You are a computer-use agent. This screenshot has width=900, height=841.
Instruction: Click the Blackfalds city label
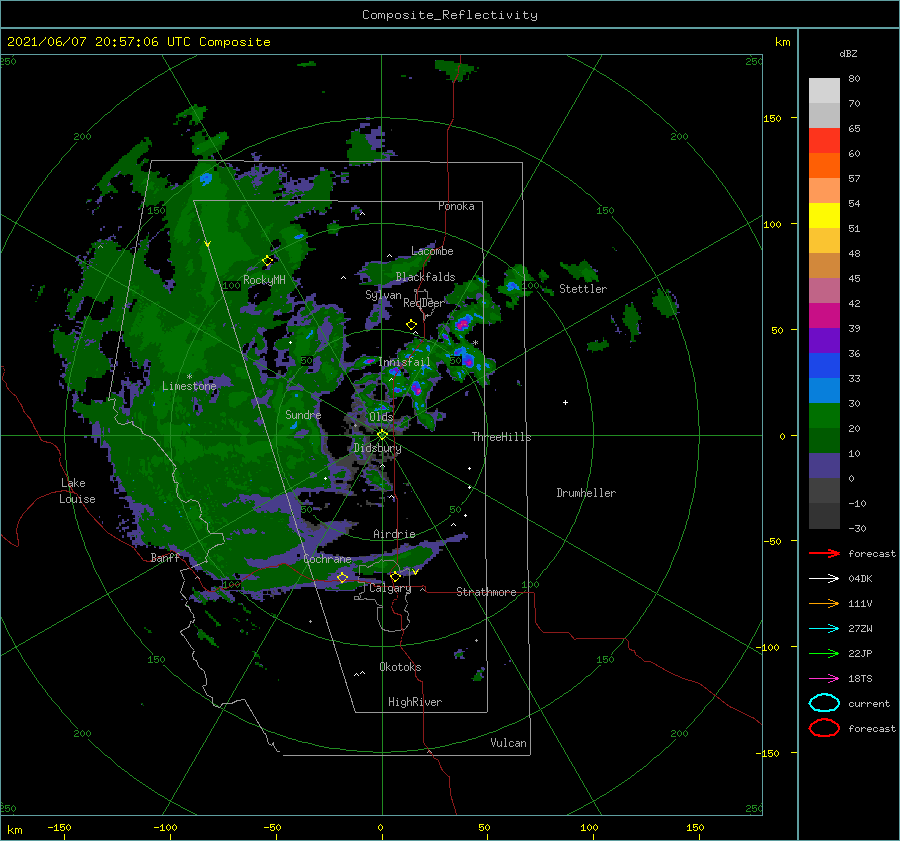click(425, 277)
